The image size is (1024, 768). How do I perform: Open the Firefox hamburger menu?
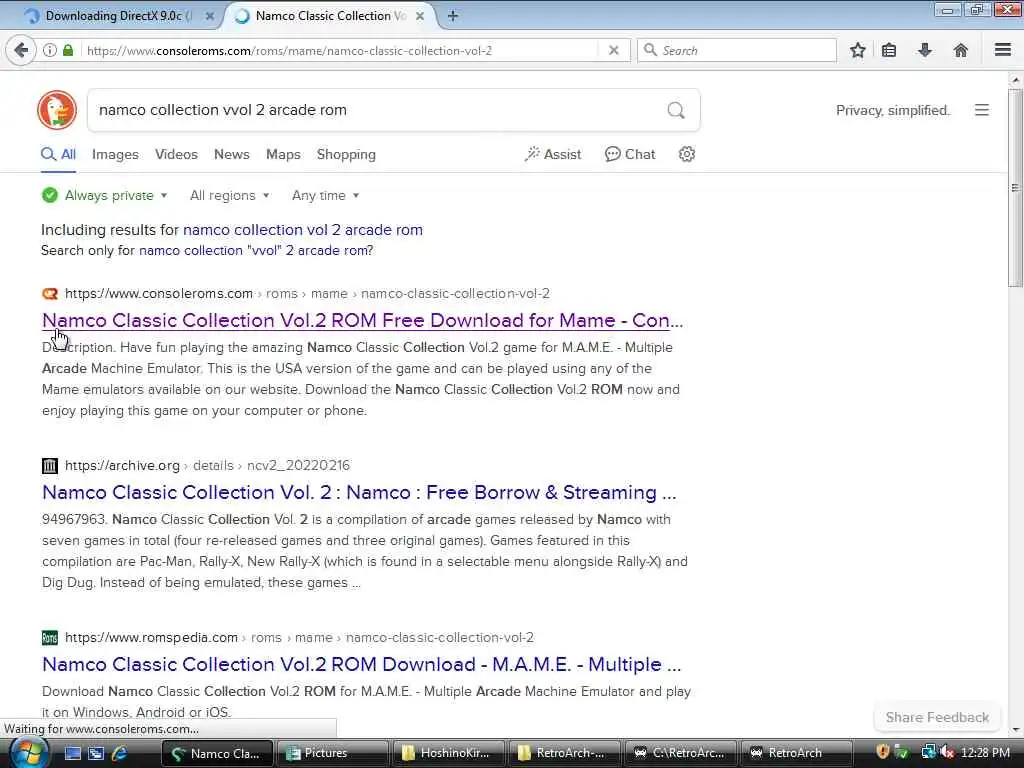(1002, 50)
